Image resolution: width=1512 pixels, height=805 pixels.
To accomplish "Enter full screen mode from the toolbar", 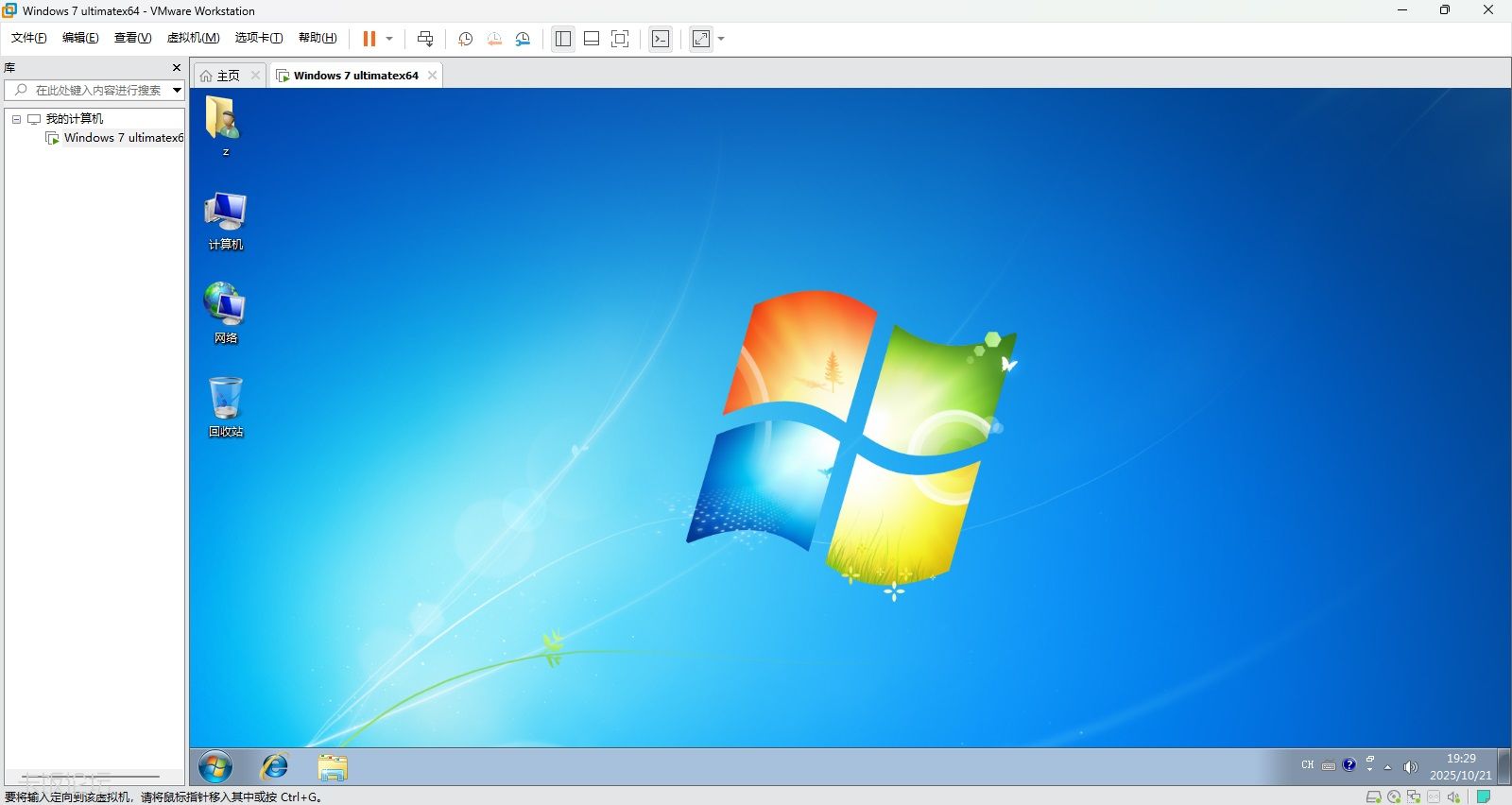I will (620, 39).
